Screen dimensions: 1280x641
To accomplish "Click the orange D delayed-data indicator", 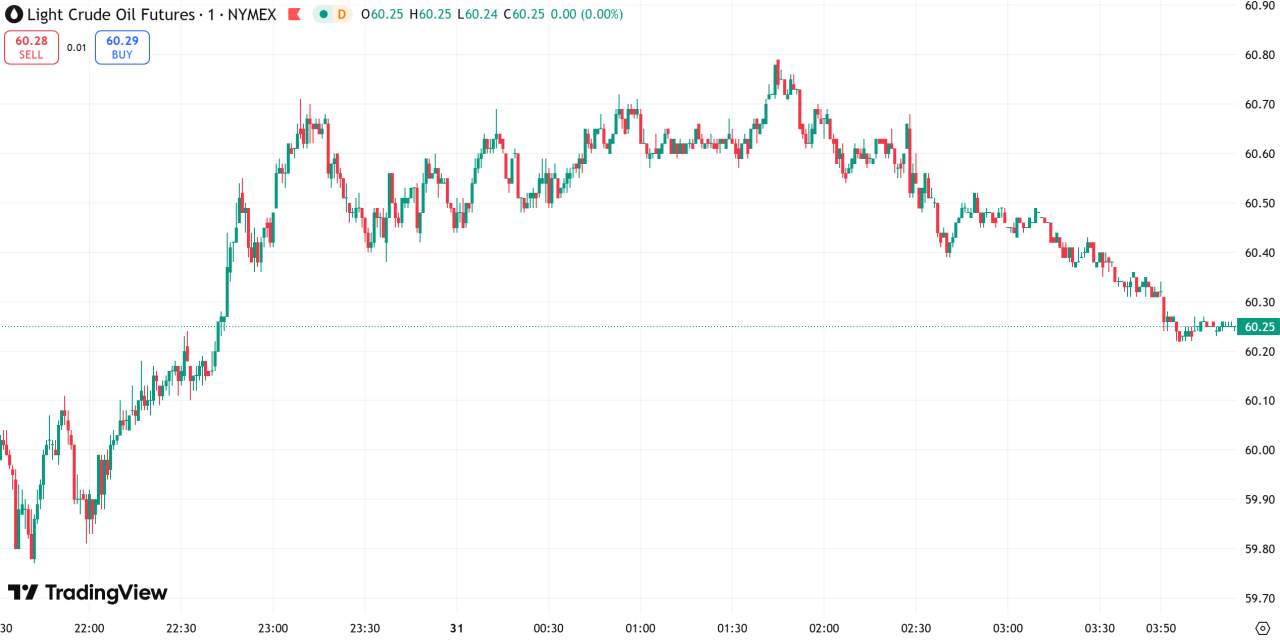I will point(341,15).
